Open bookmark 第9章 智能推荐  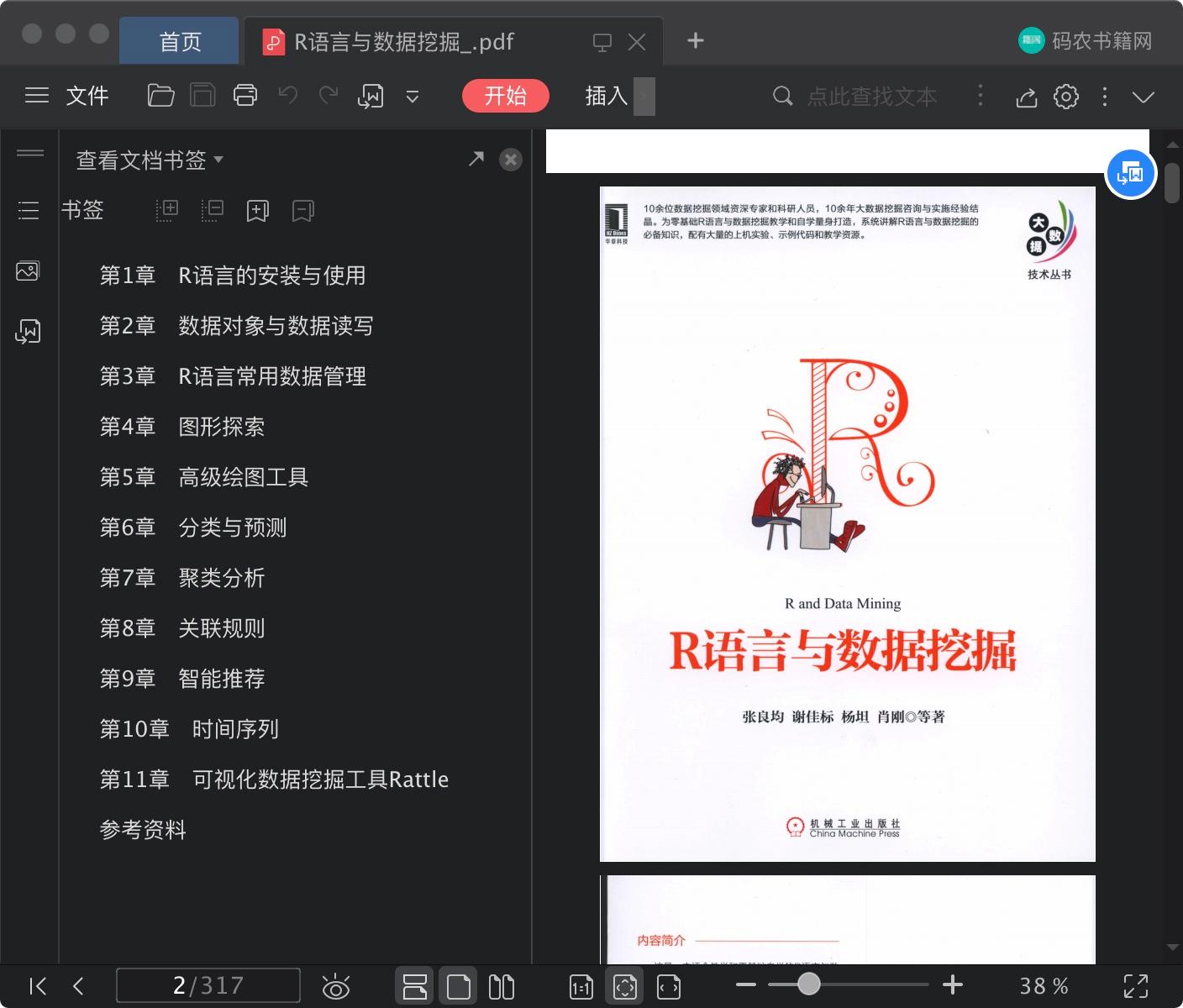tap(182, 679)
